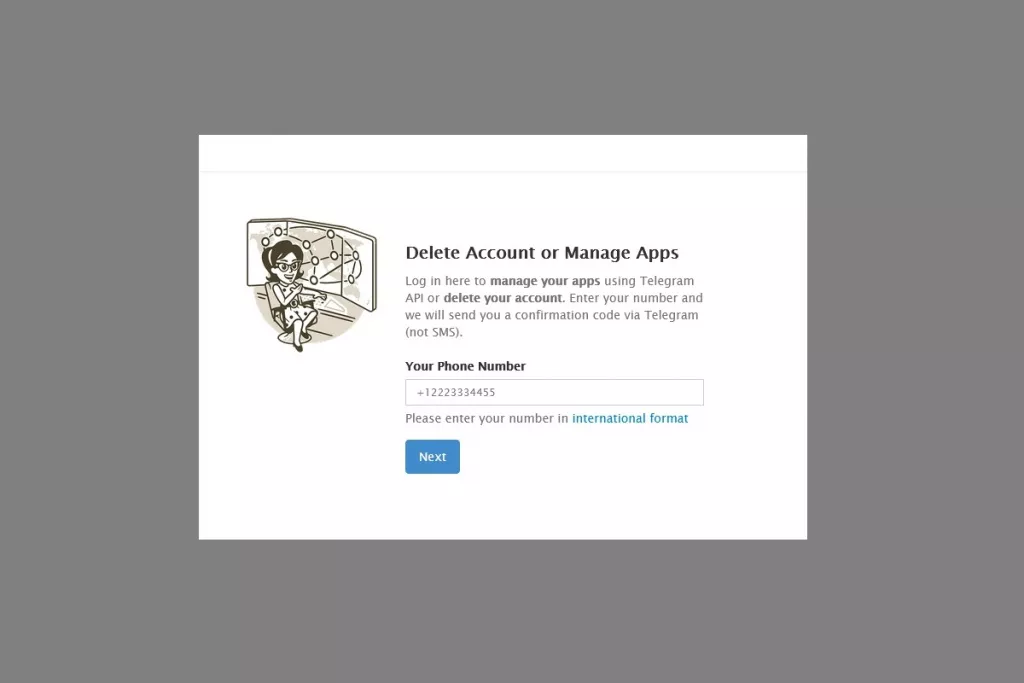
Task: Click the woman at map screens illustration
Action: (x=312, y=284)
